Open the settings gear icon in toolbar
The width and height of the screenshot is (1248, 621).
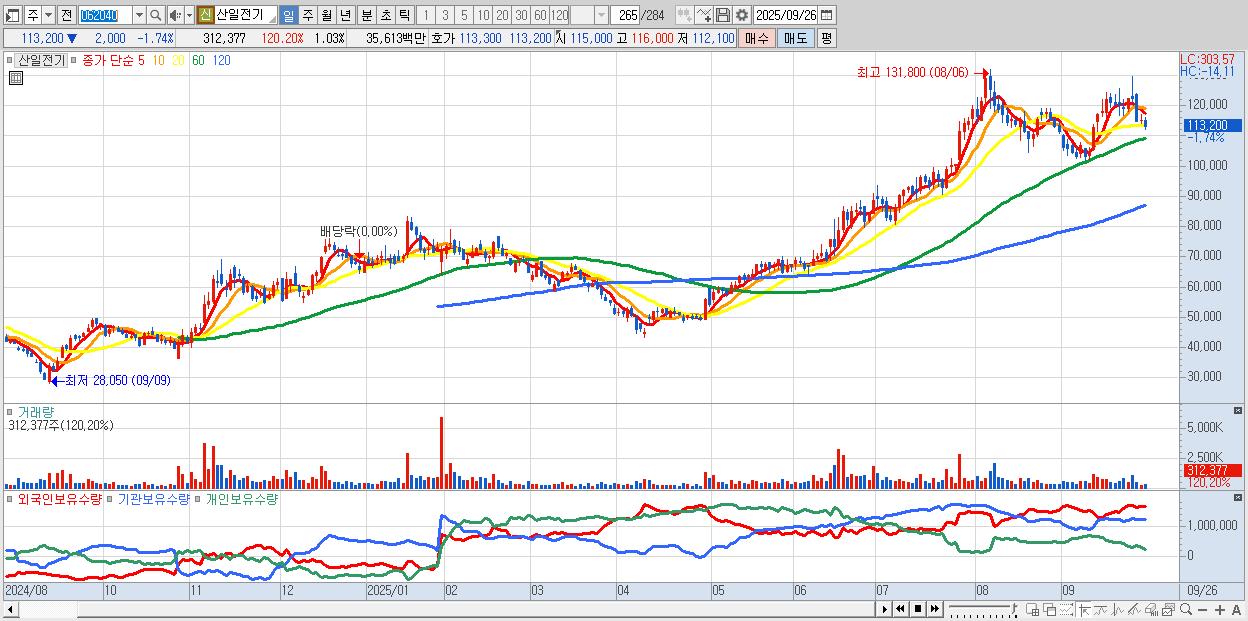(x=741, y=15)
